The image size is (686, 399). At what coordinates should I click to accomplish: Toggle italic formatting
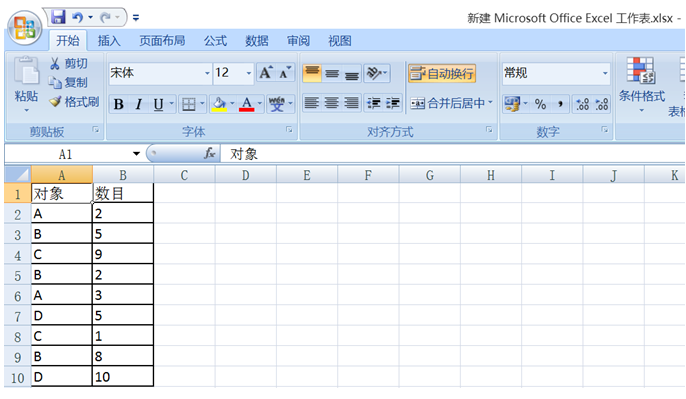pyautogui.click(x=139, y=104)
